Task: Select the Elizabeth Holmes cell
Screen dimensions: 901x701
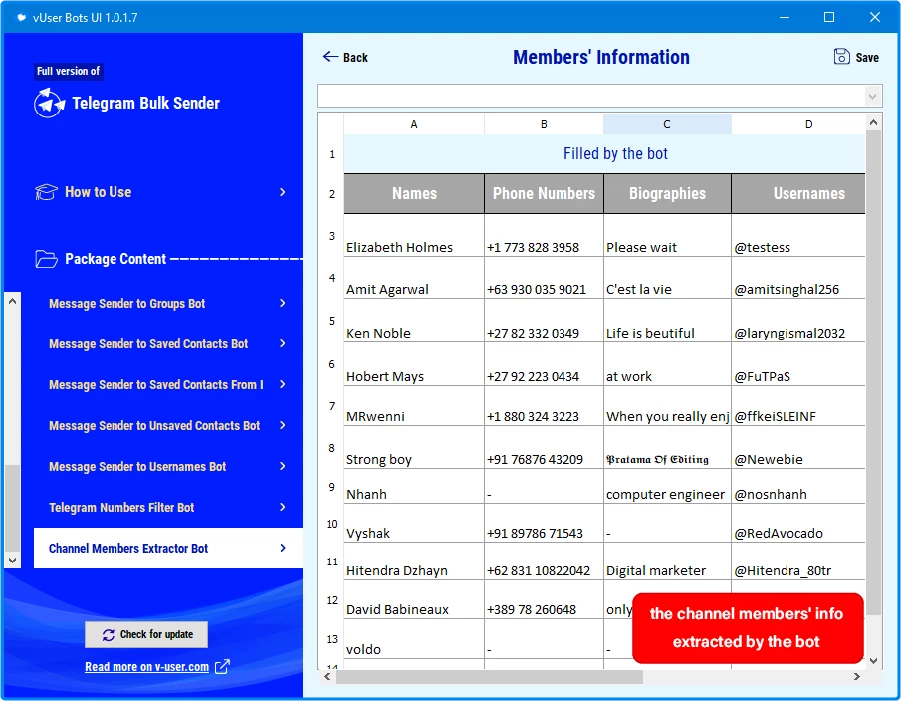Action: (x=414, y=236)
